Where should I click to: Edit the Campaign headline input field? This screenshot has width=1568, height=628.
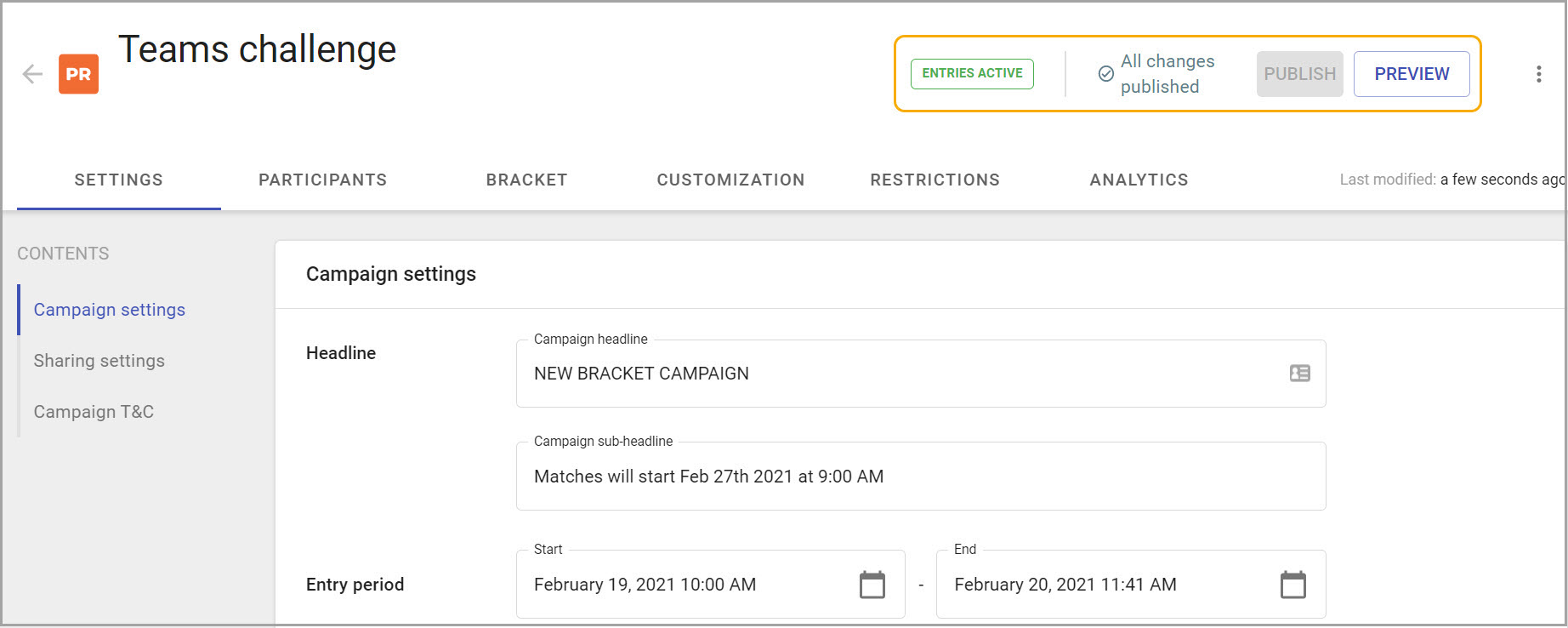pyautogui.click(x=921, y=374)
